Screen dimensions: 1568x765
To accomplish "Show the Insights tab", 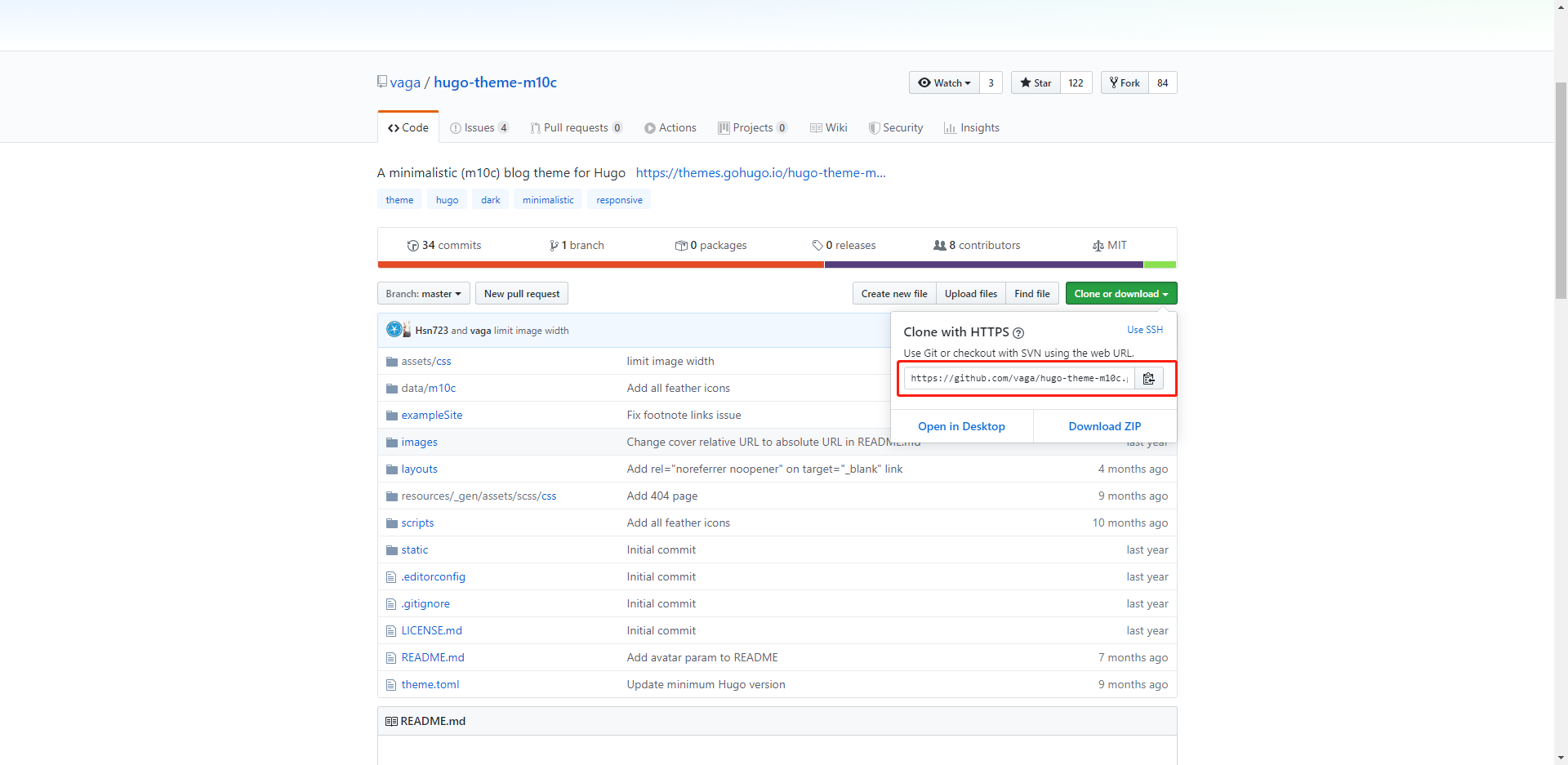I will (x=972, y=127).
